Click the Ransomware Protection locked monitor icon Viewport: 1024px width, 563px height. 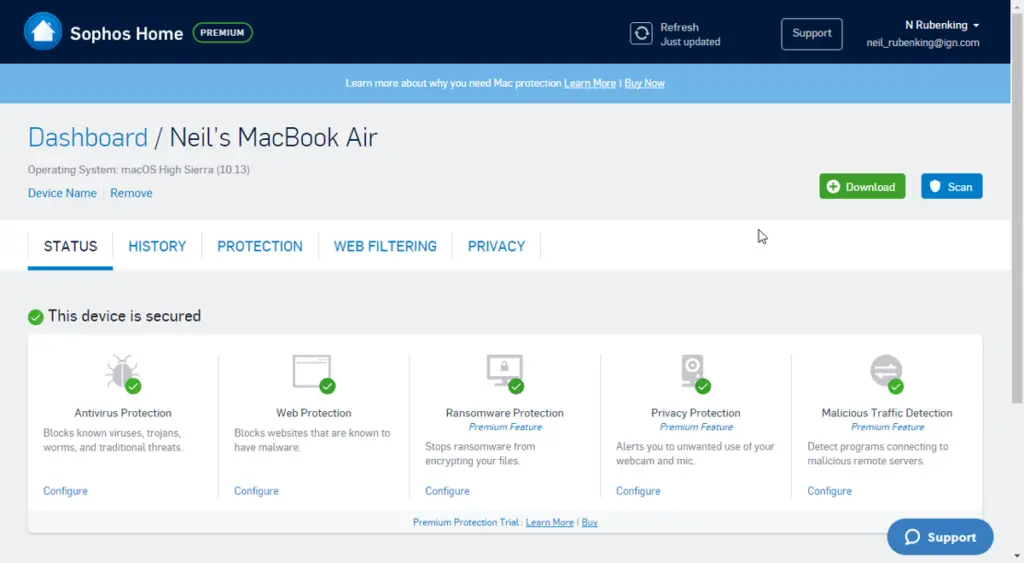click(505, 374)
